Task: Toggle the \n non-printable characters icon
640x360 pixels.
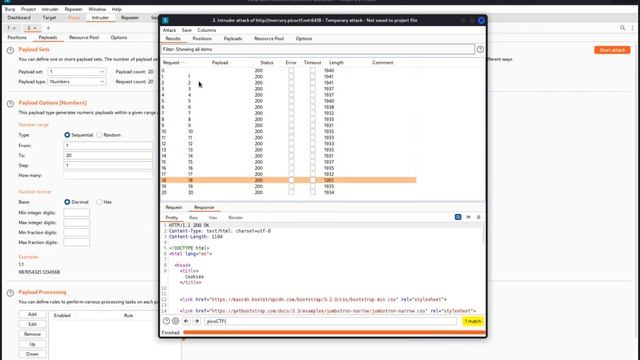Action: 468,217
